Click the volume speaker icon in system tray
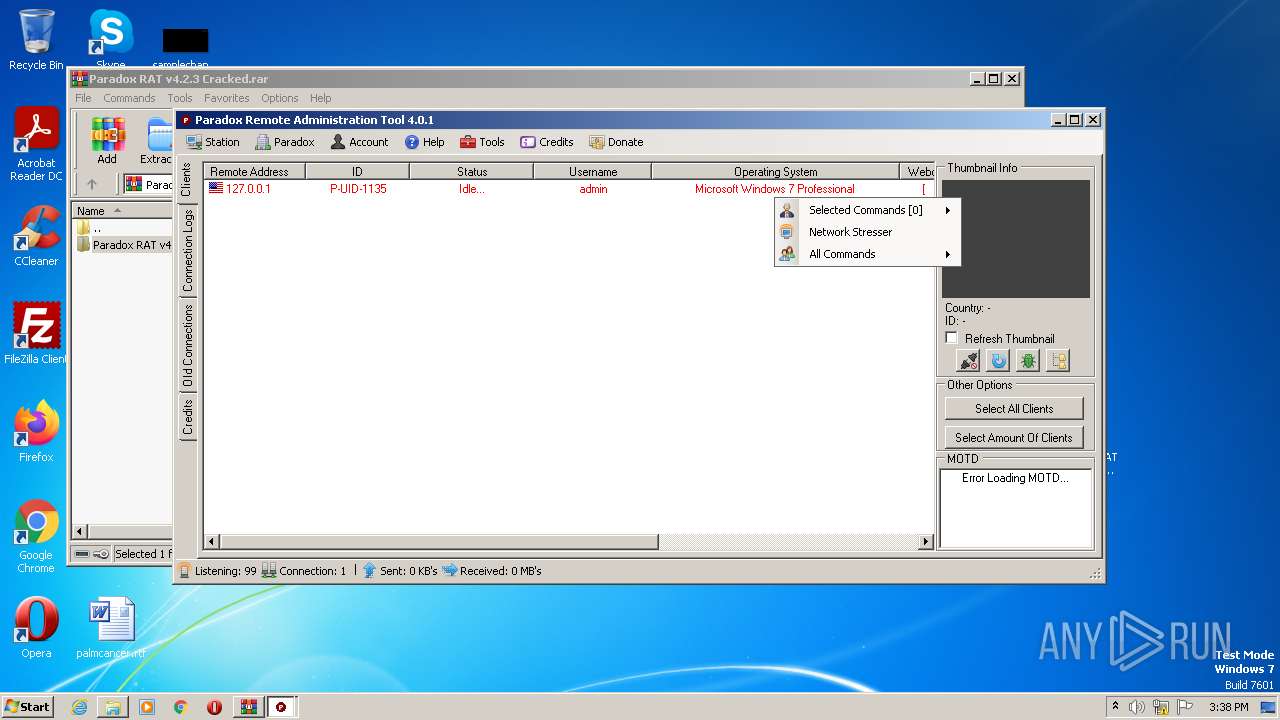Image resolution: width=1280 pixels, height=720 pixels. coord(1137,707)
